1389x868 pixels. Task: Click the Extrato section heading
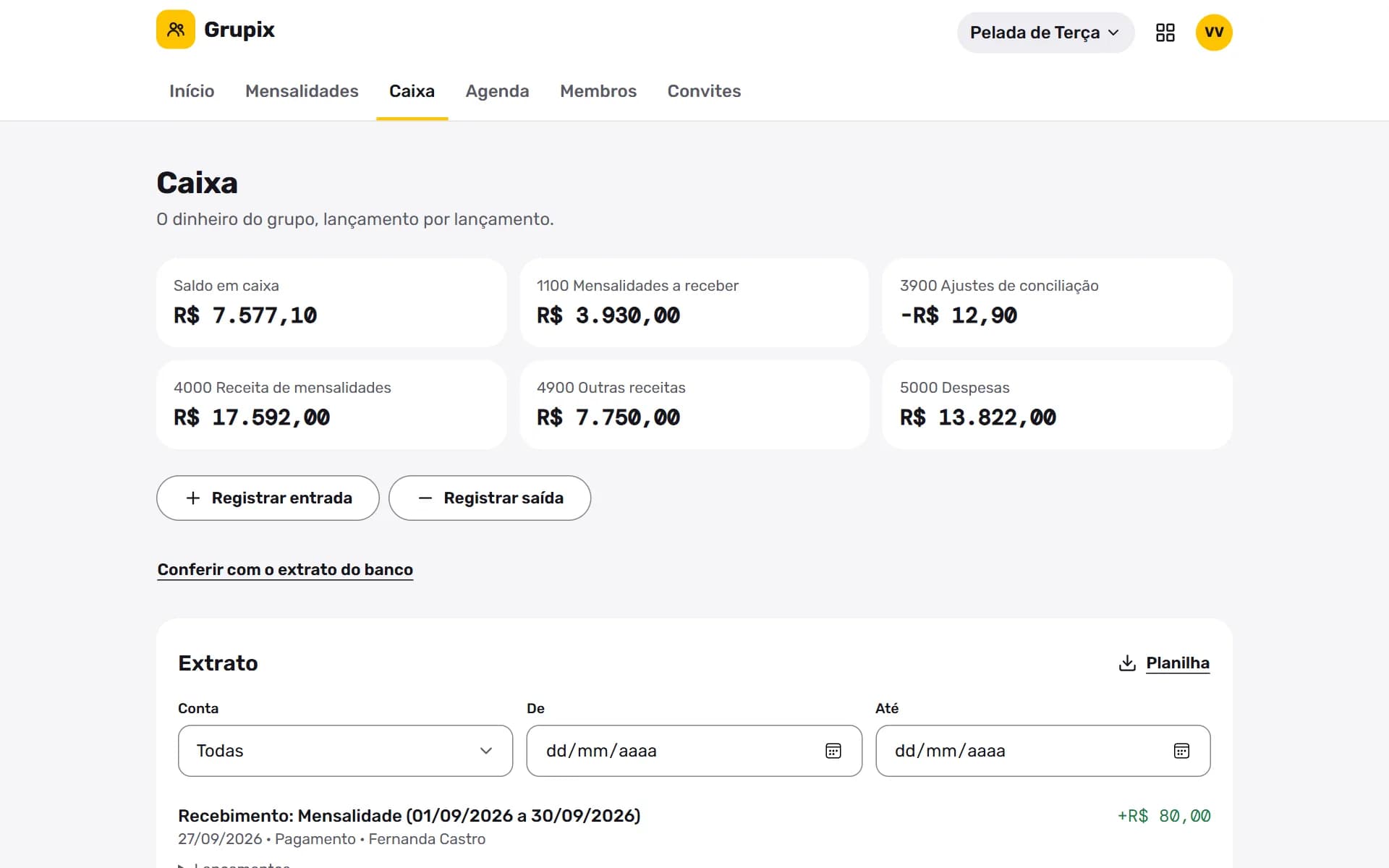coord(218,663)
